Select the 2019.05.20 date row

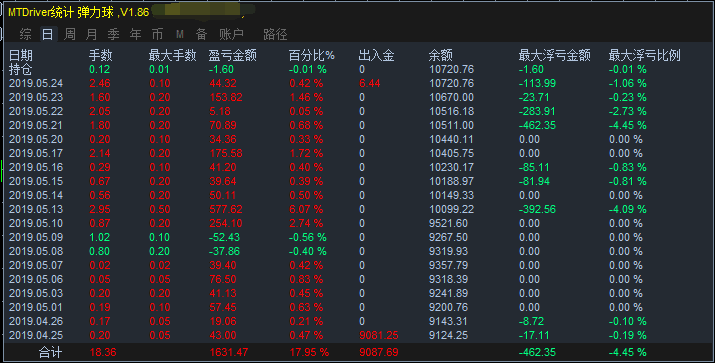36,139
